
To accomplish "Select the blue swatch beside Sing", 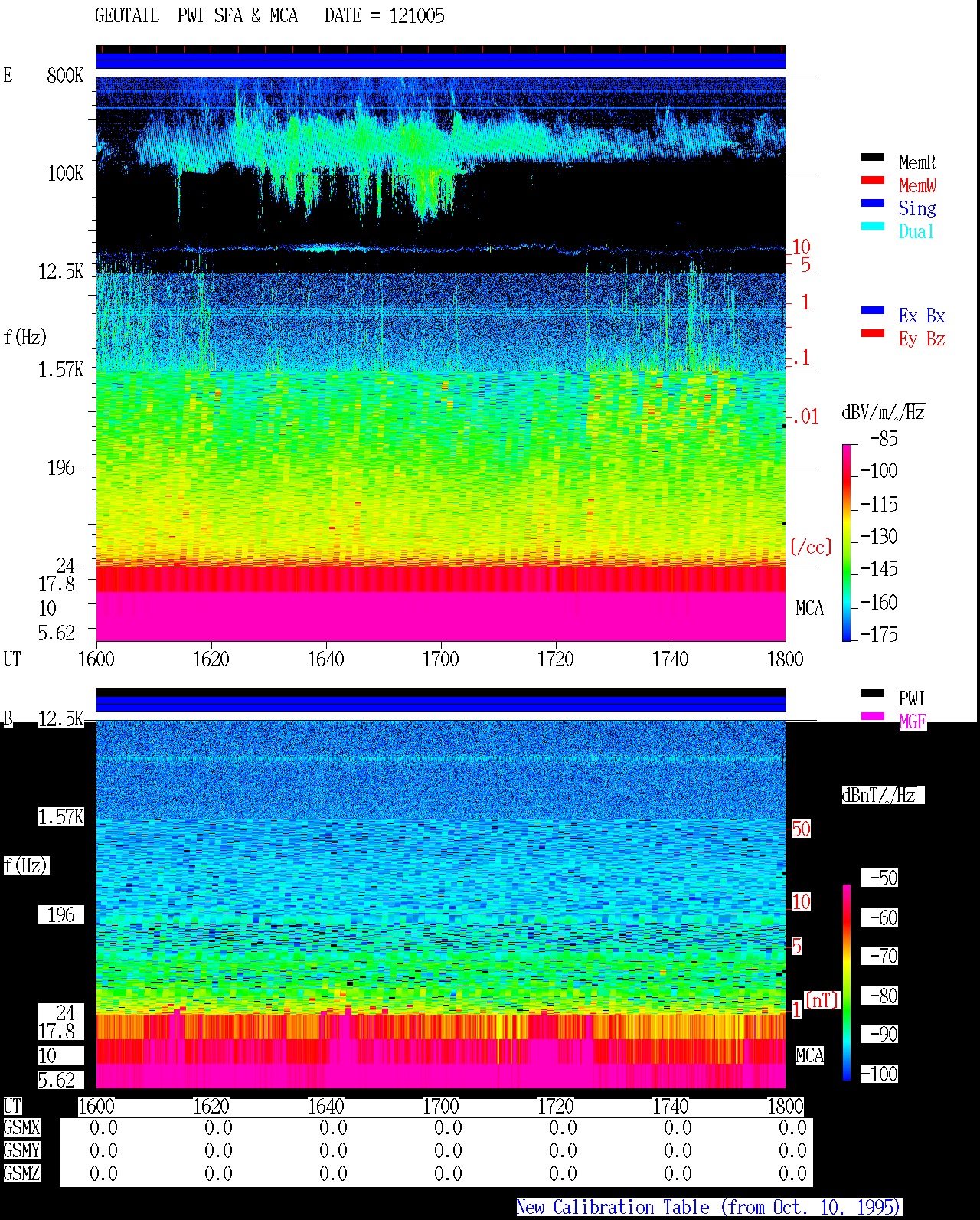I will (873, 204).
